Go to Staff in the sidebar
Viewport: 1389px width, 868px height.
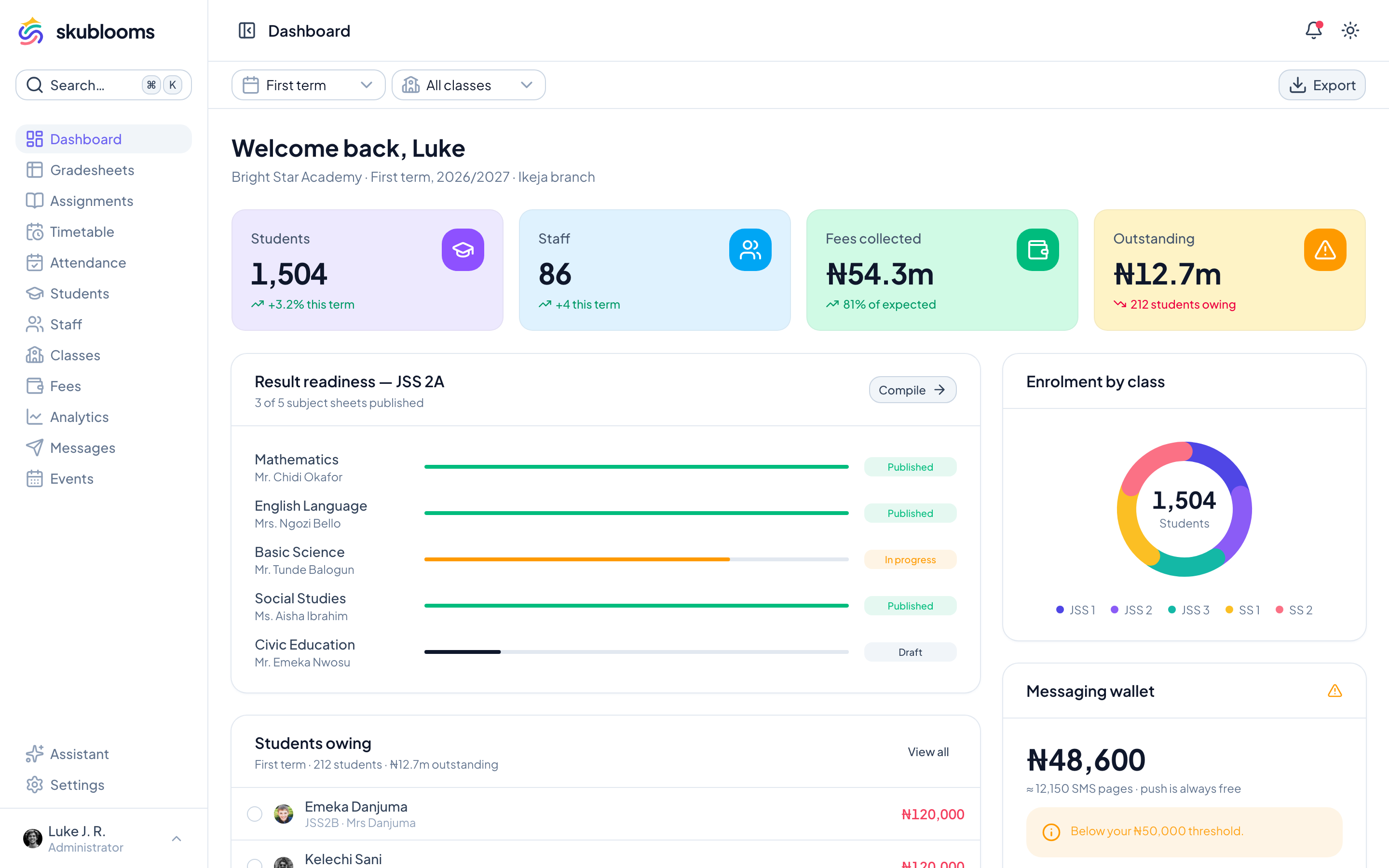click(x=103, y=325)
